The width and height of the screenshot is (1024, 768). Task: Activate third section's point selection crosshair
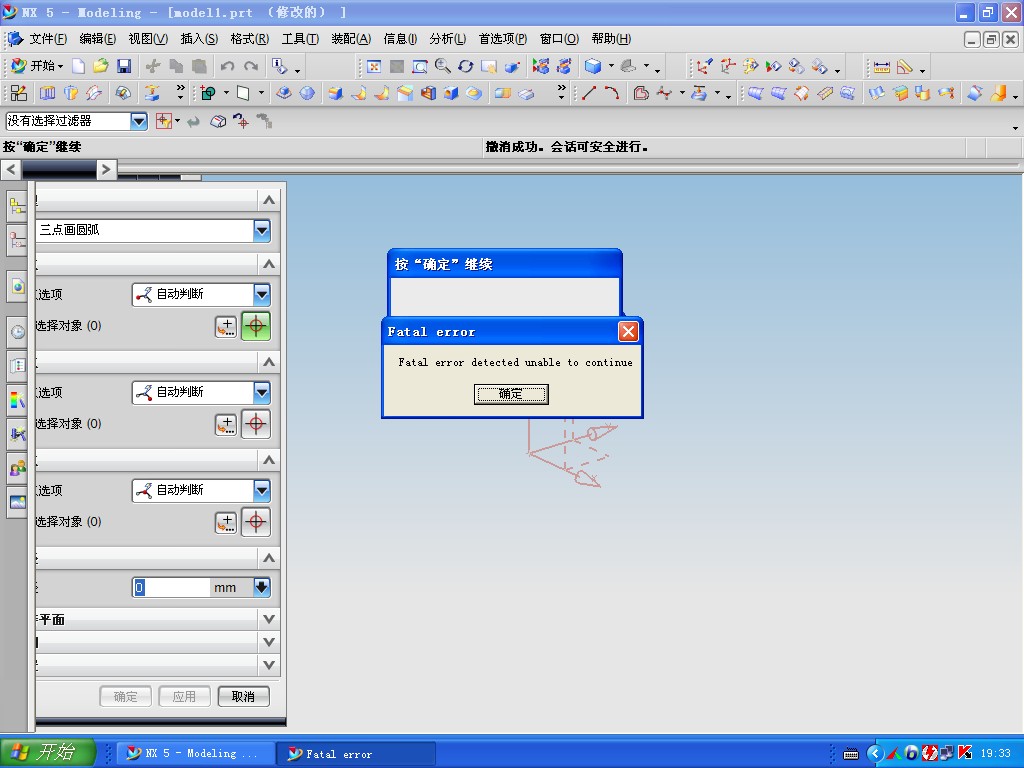256,522
